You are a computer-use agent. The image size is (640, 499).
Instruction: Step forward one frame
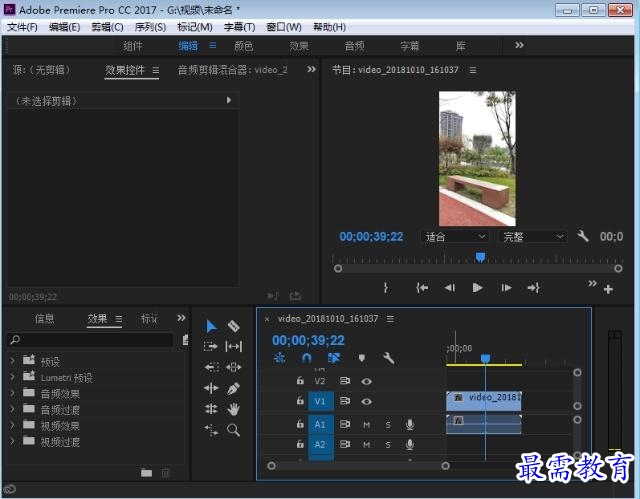click(506, 288)
